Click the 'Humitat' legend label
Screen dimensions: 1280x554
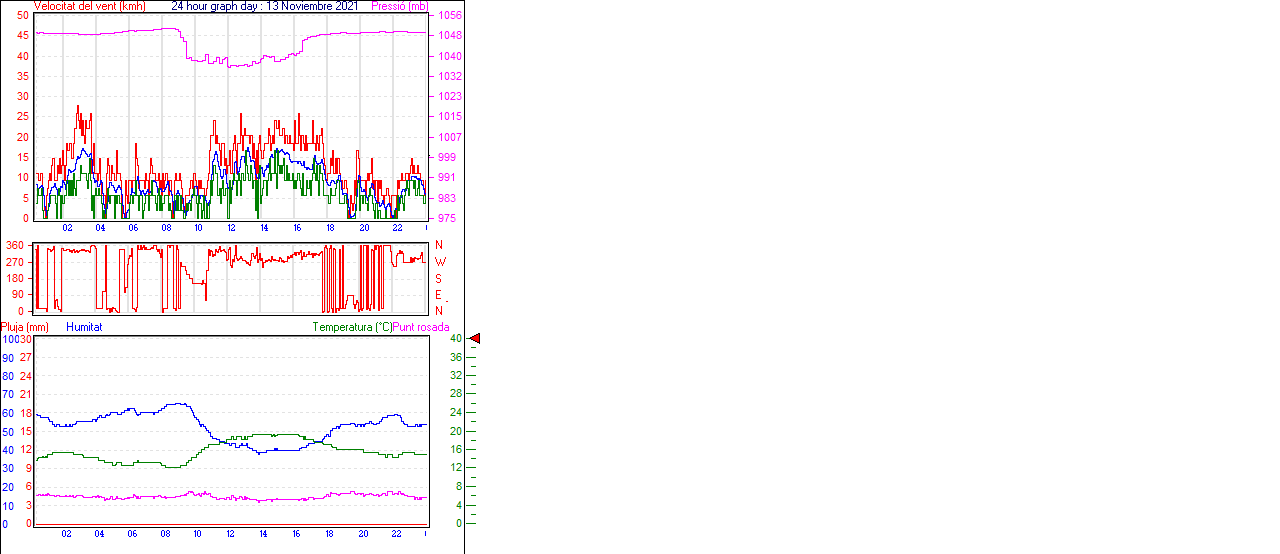pyautogui.click(x=84, y=327)
